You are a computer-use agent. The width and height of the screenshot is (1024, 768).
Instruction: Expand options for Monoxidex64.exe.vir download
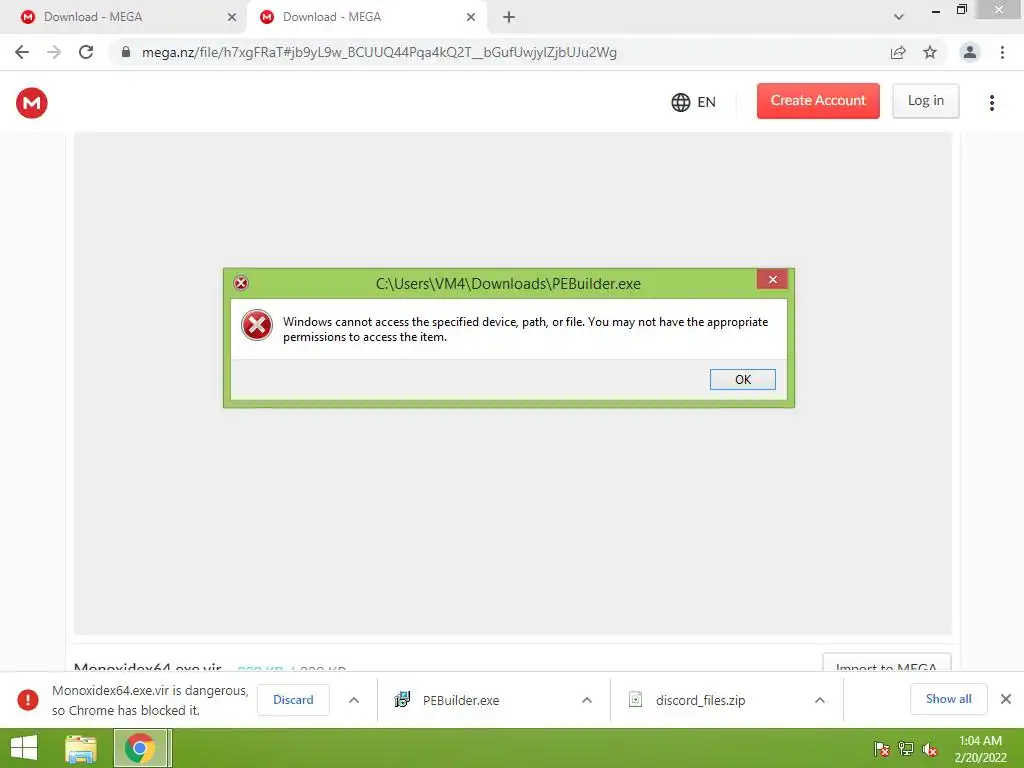tap(354, 700)
